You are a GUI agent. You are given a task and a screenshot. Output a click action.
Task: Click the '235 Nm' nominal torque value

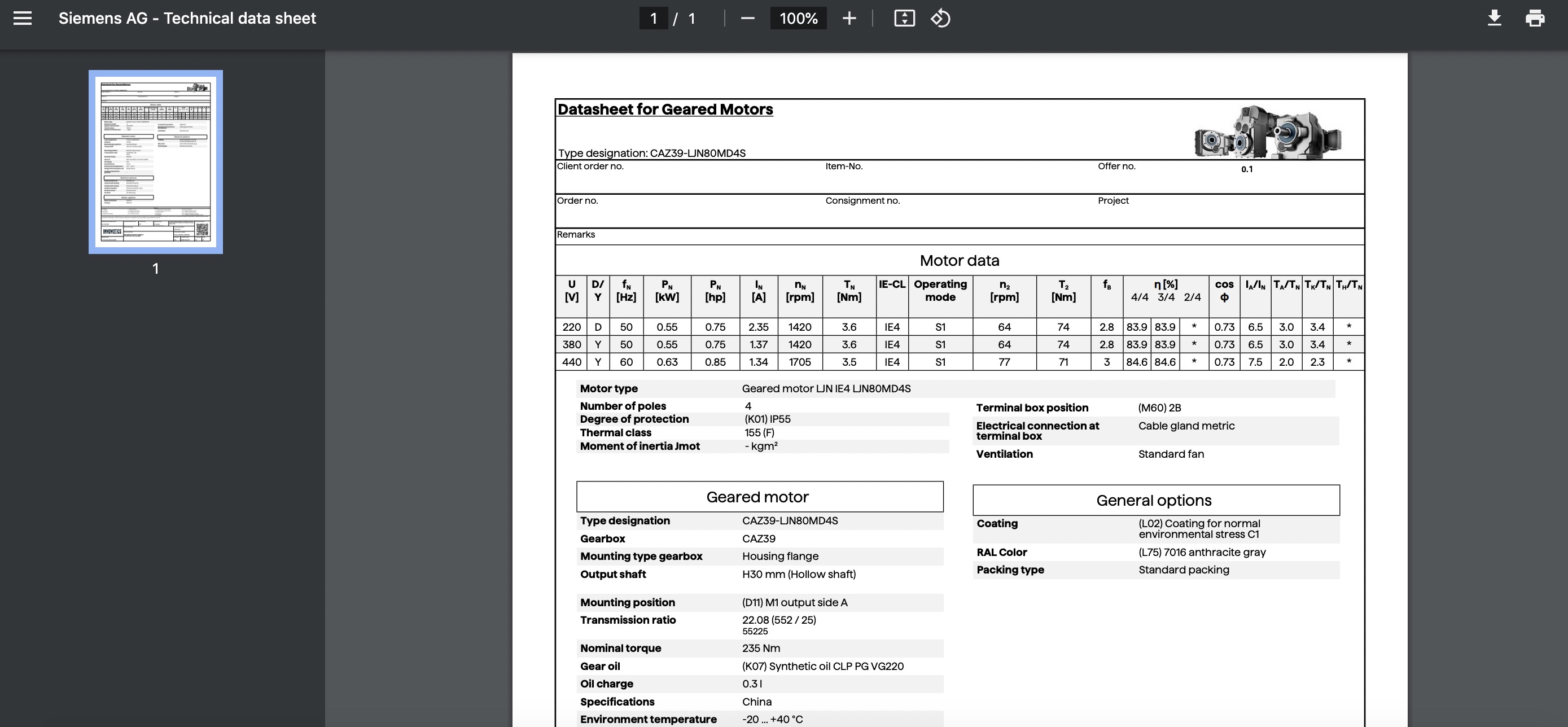point(761,649)
